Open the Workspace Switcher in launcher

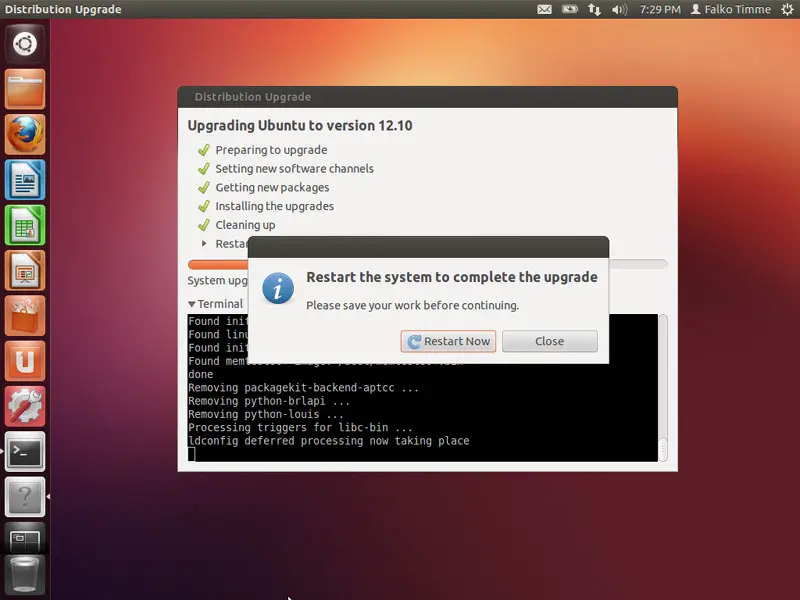[25, 538]
